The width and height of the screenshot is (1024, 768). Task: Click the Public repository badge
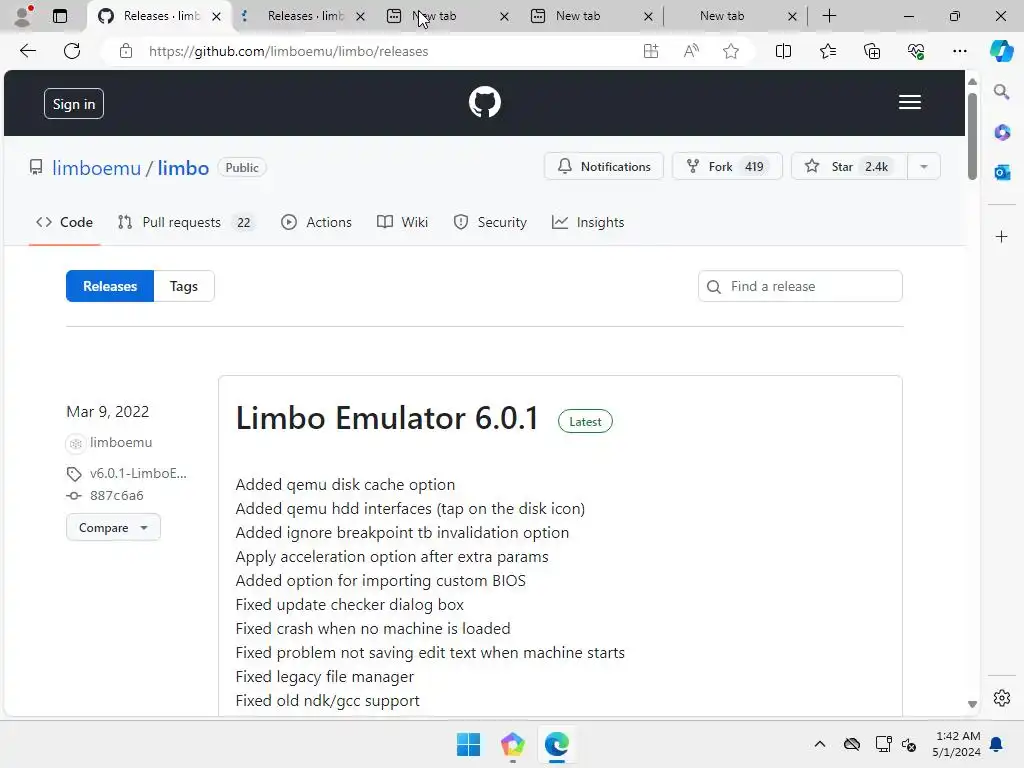pyautogui.click(x=242, y=168)
